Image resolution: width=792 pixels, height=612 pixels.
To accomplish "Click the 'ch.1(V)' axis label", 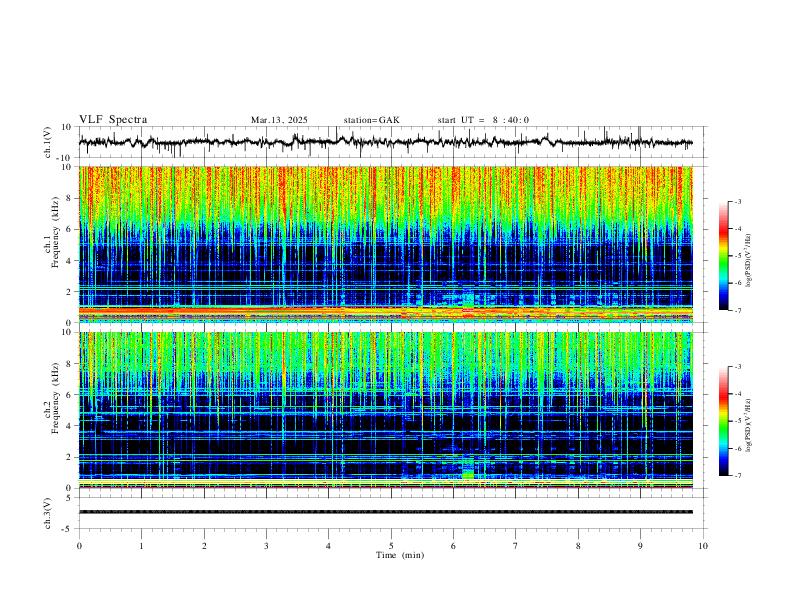I will pos(48,142).
